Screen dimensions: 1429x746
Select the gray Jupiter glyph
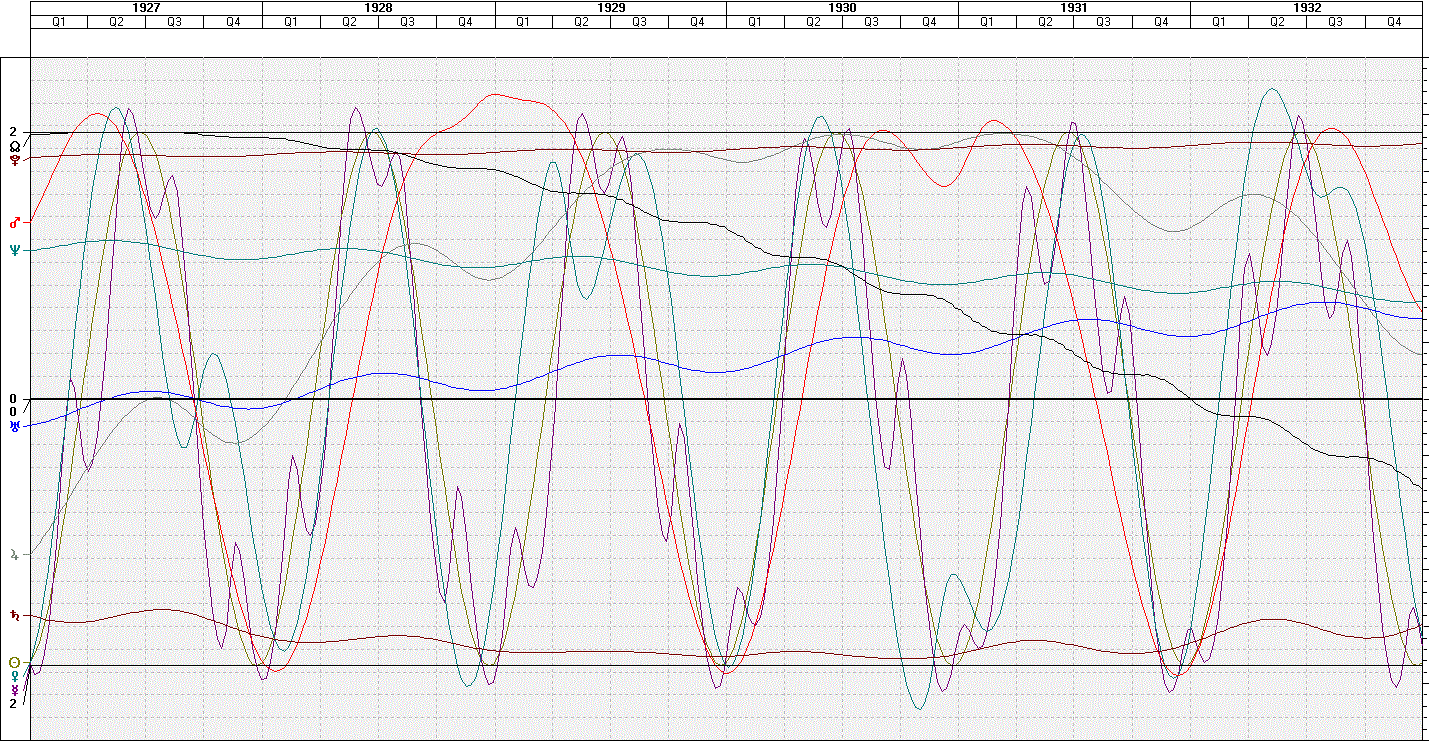(x=14, y=553)
